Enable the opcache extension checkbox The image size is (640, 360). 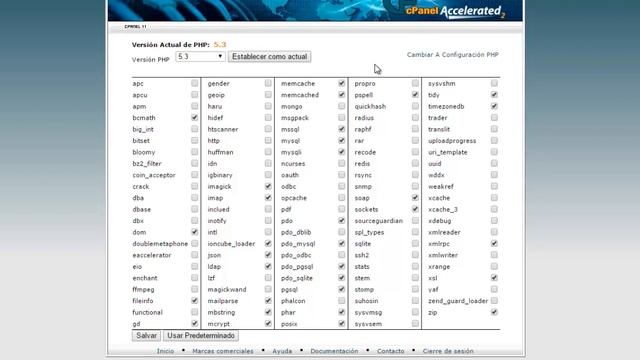point(342,198)
